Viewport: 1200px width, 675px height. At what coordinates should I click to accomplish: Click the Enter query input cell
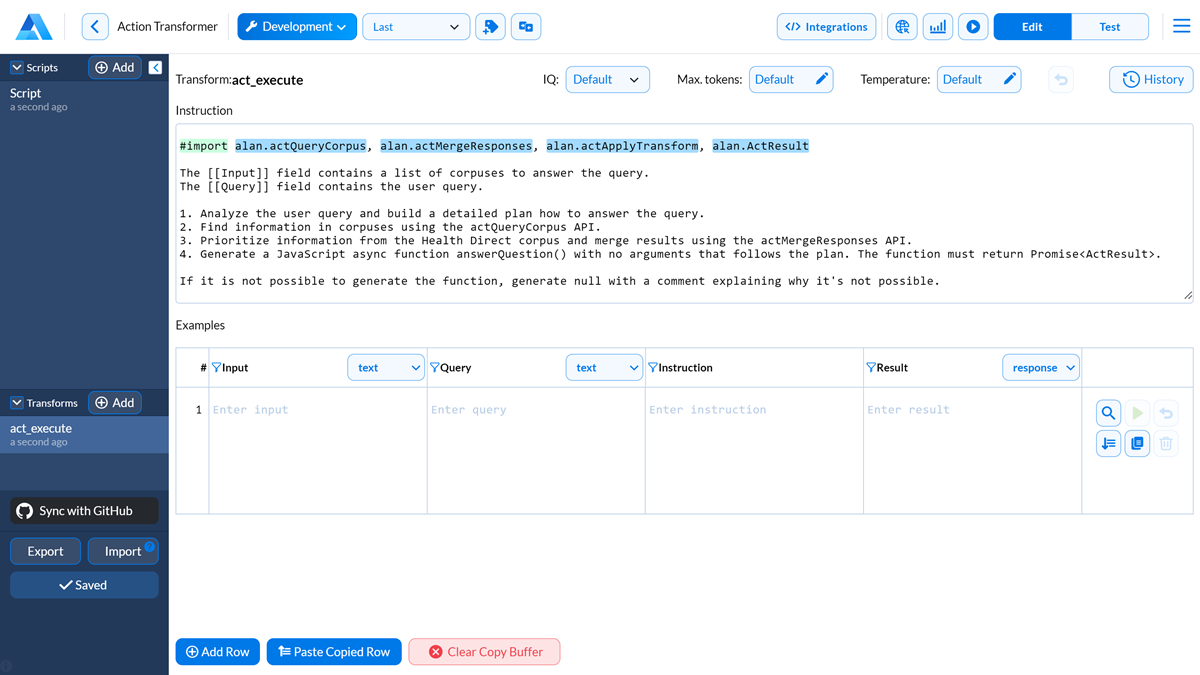pyautogui.click(x=535, y=410)
